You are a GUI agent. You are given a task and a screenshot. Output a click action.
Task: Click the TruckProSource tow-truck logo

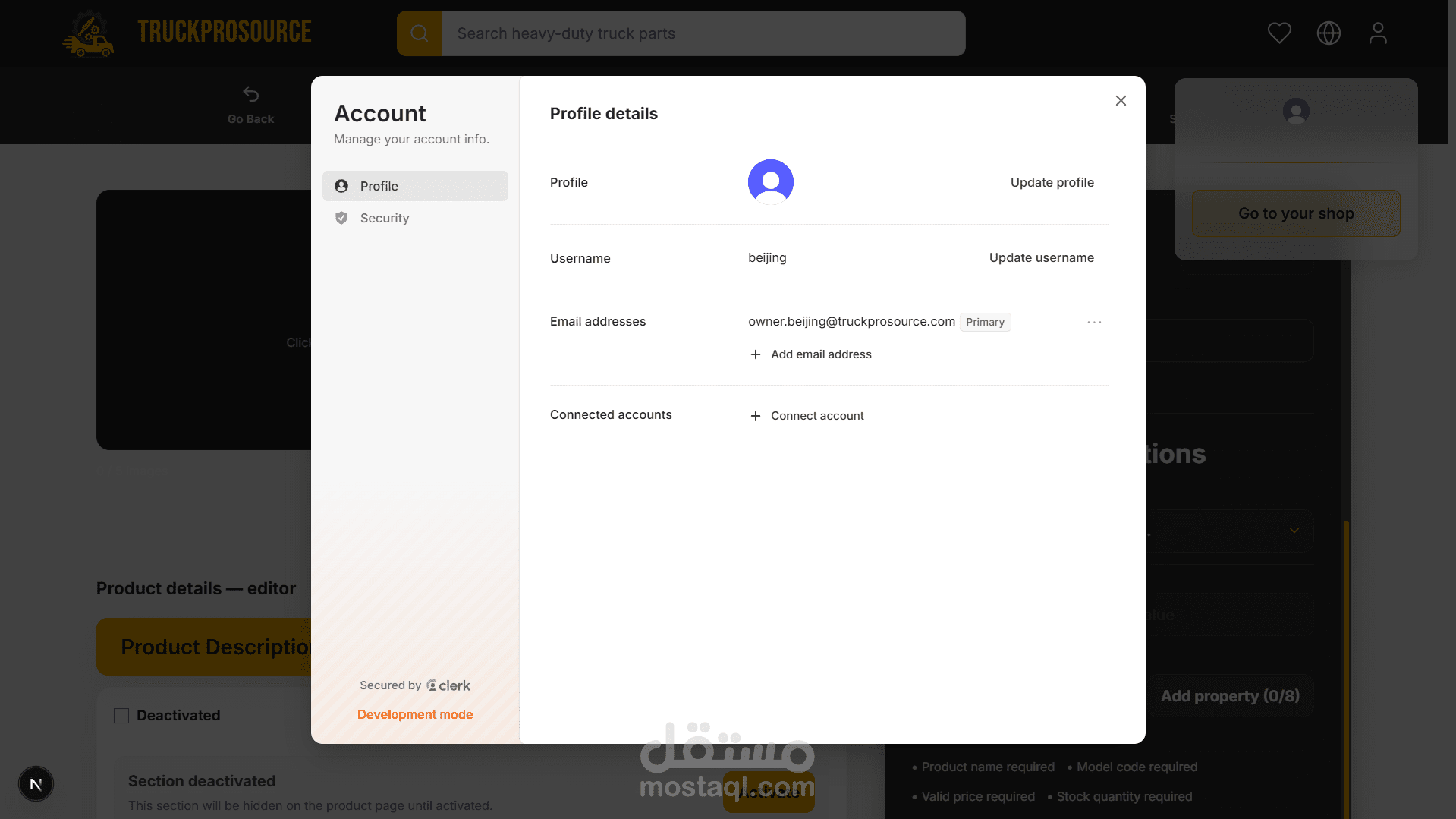88,33
